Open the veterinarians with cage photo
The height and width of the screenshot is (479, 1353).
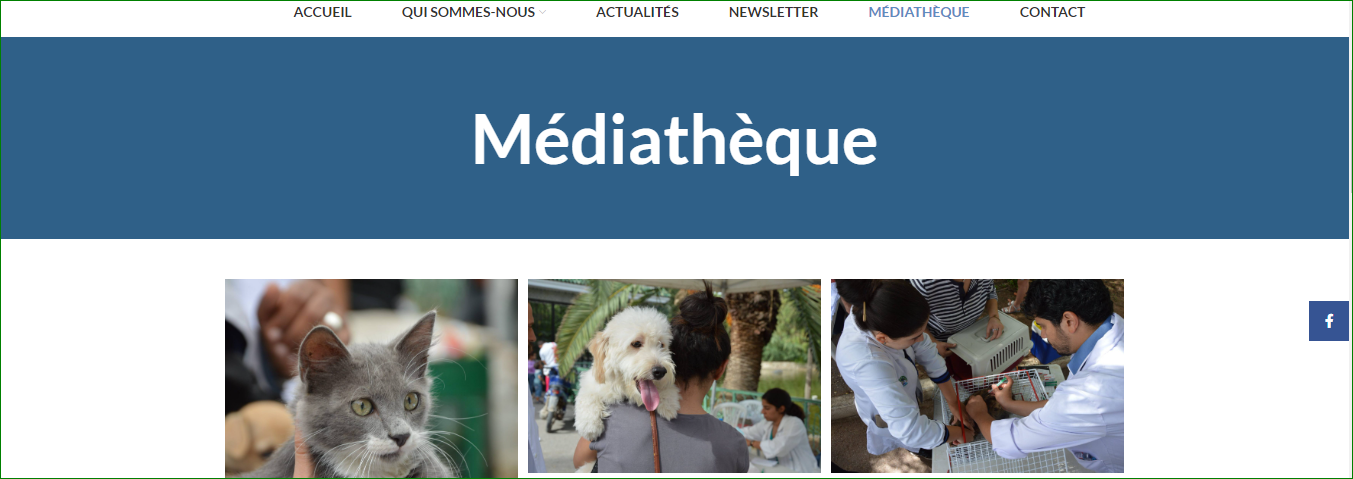point(977,376)
